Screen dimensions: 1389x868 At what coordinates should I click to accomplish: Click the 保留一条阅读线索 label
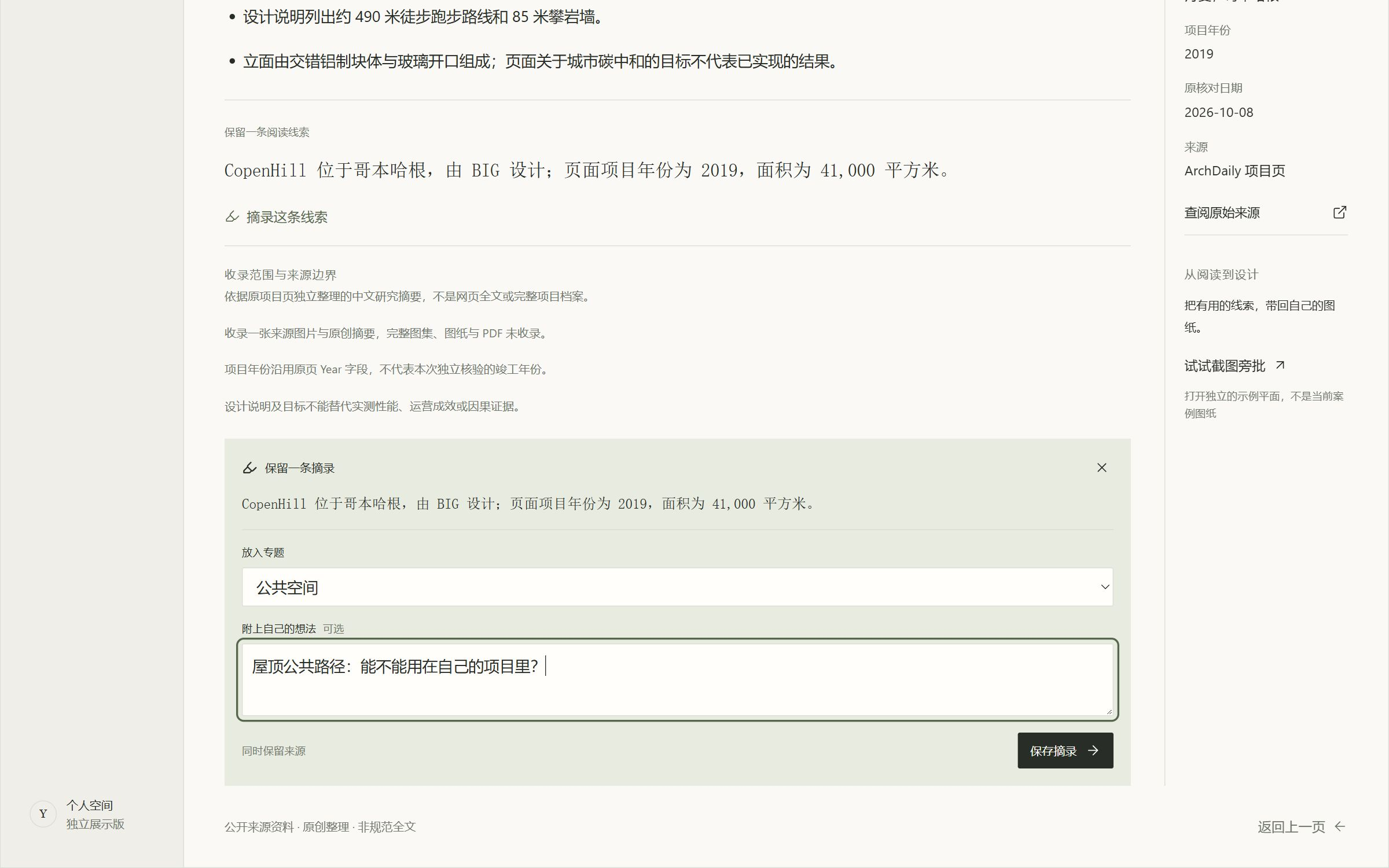pos(267,132)
